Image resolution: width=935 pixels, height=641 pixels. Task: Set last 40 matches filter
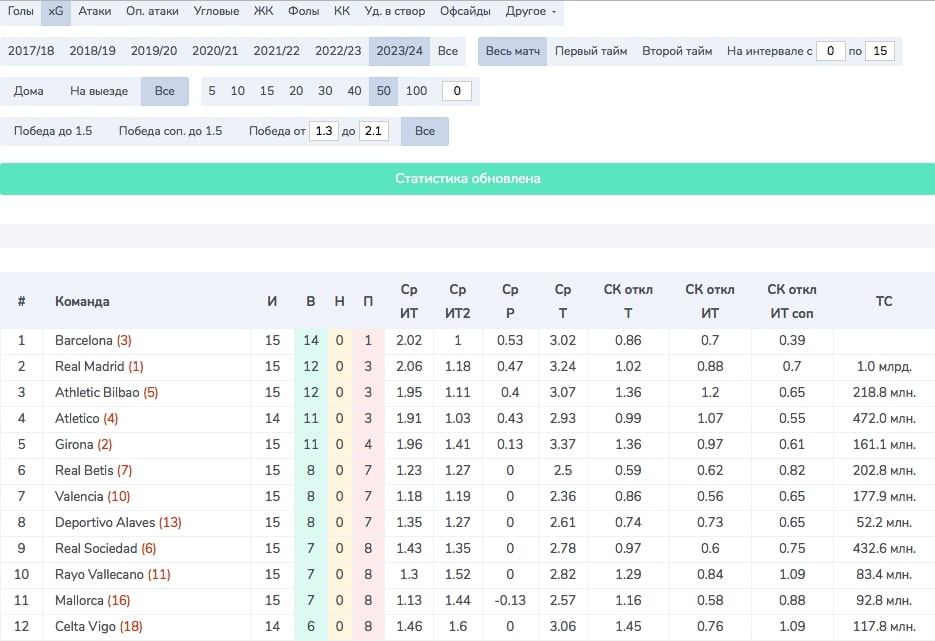click(x=354, y=91)
